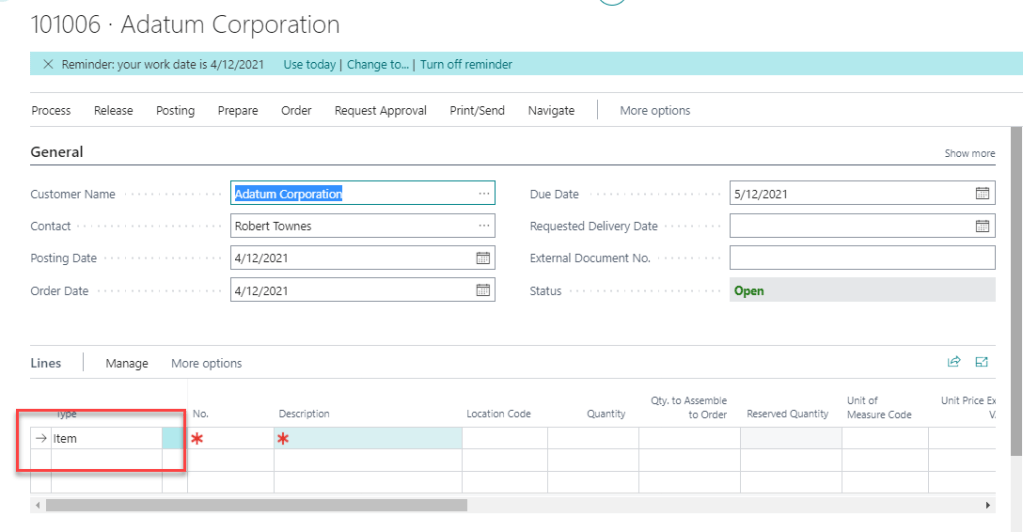Open Customer Name lookup ellipsis
This screenshot has height=532, width=1023.
pos(484,194)
